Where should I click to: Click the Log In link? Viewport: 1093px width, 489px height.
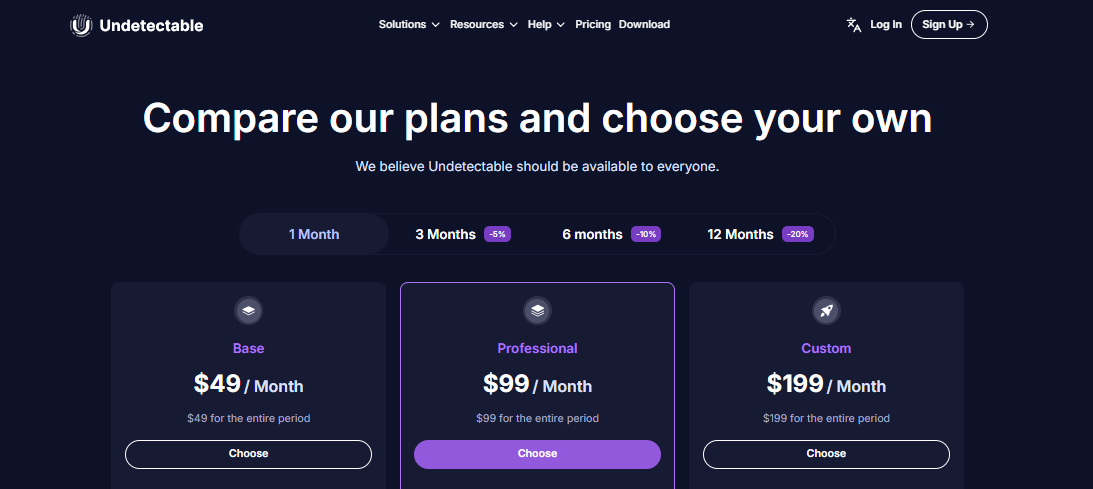pos(886,24)
